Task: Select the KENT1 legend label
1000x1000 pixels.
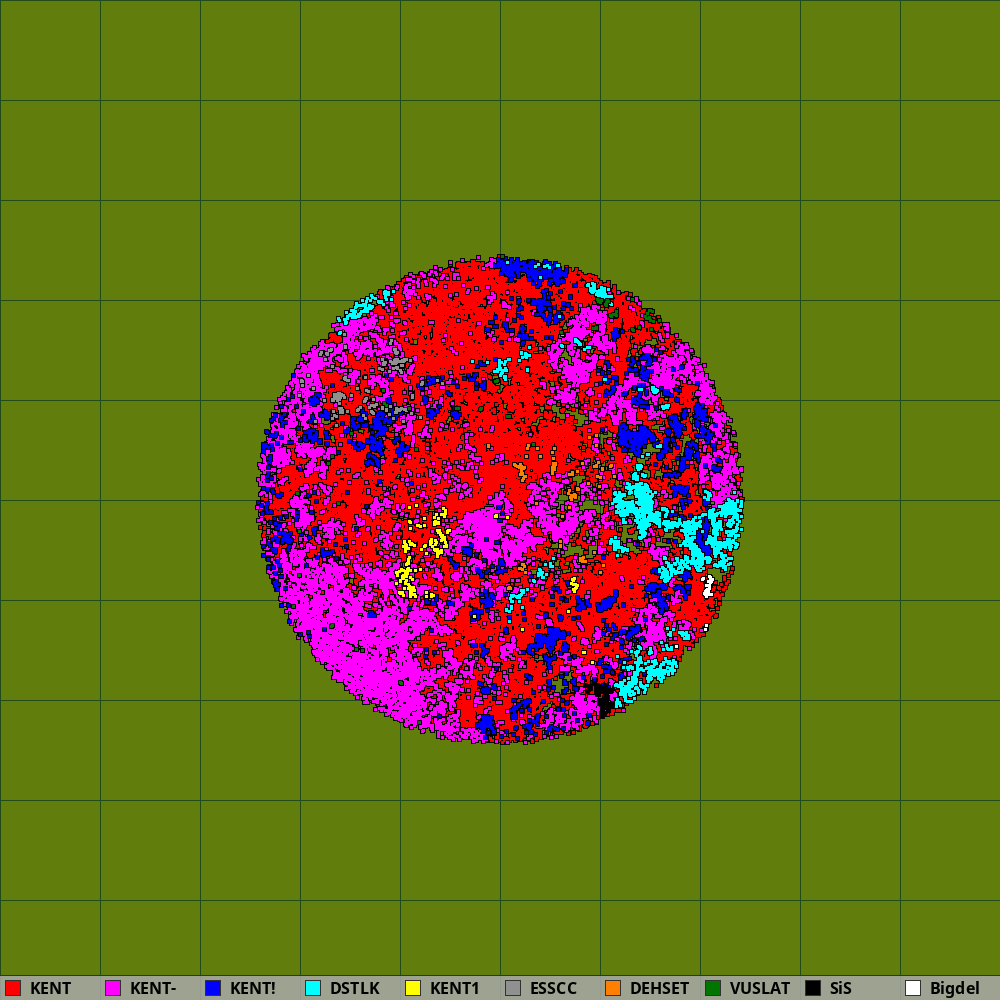Action: pos(455,989)
